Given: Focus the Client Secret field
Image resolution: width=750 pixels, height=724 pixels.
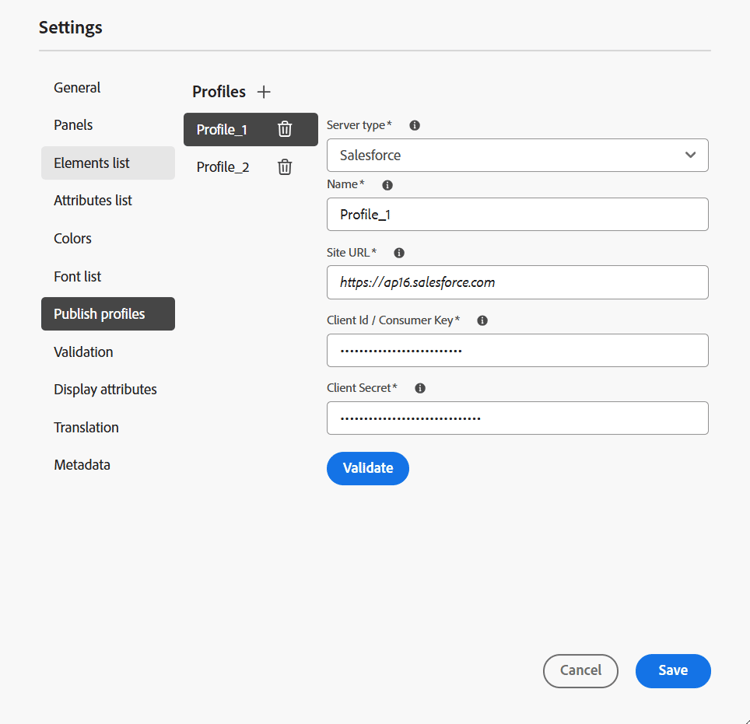Looking at the screenshot, I should tap(517, 418).
